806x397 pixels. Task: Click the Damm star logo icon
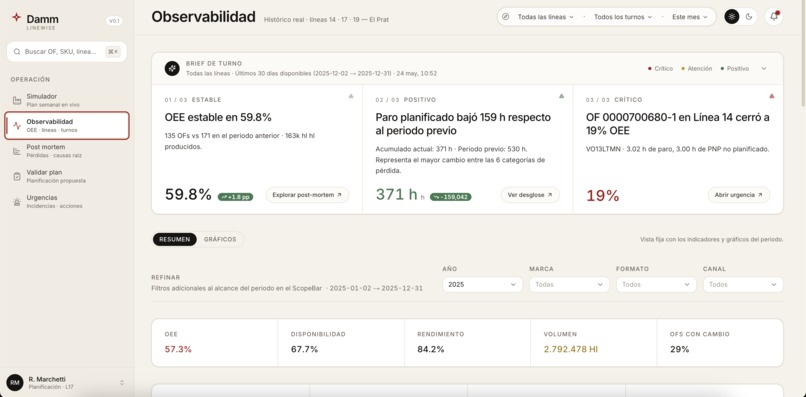coord(16,17)
